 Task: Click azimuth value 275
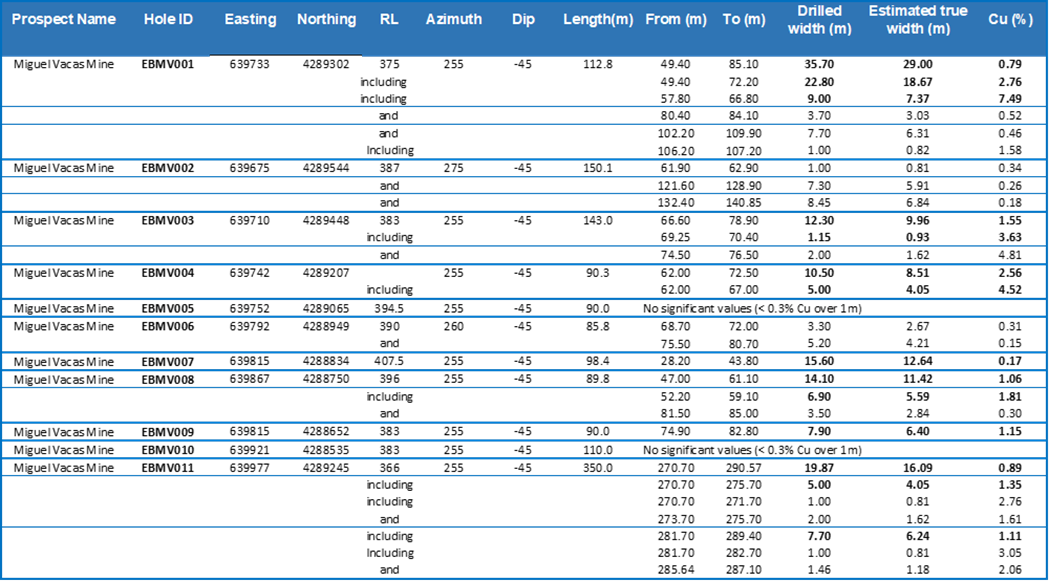click(x=453, y=168)
